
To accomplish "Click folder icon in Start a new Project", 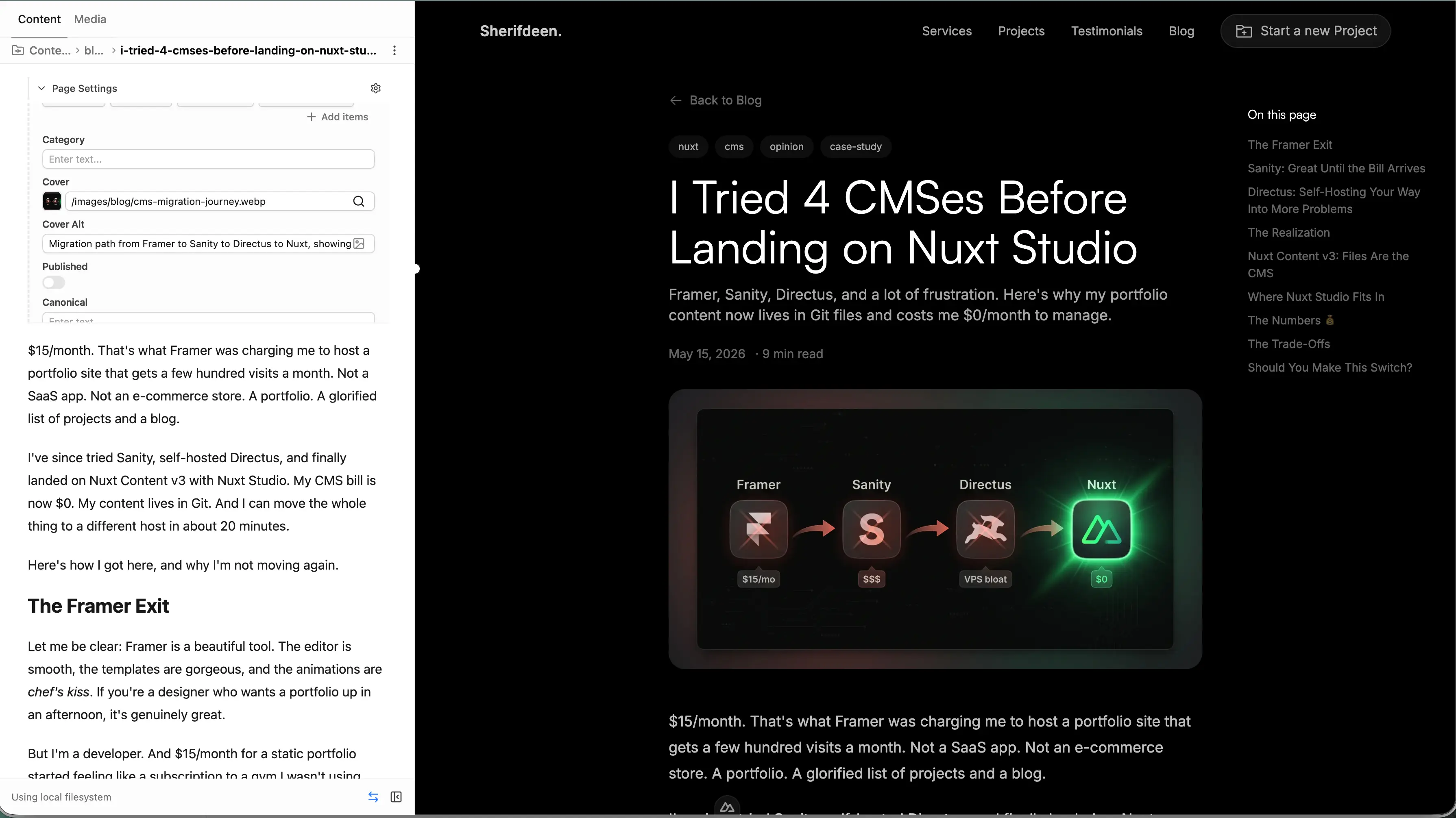I will coord(1244,31).
